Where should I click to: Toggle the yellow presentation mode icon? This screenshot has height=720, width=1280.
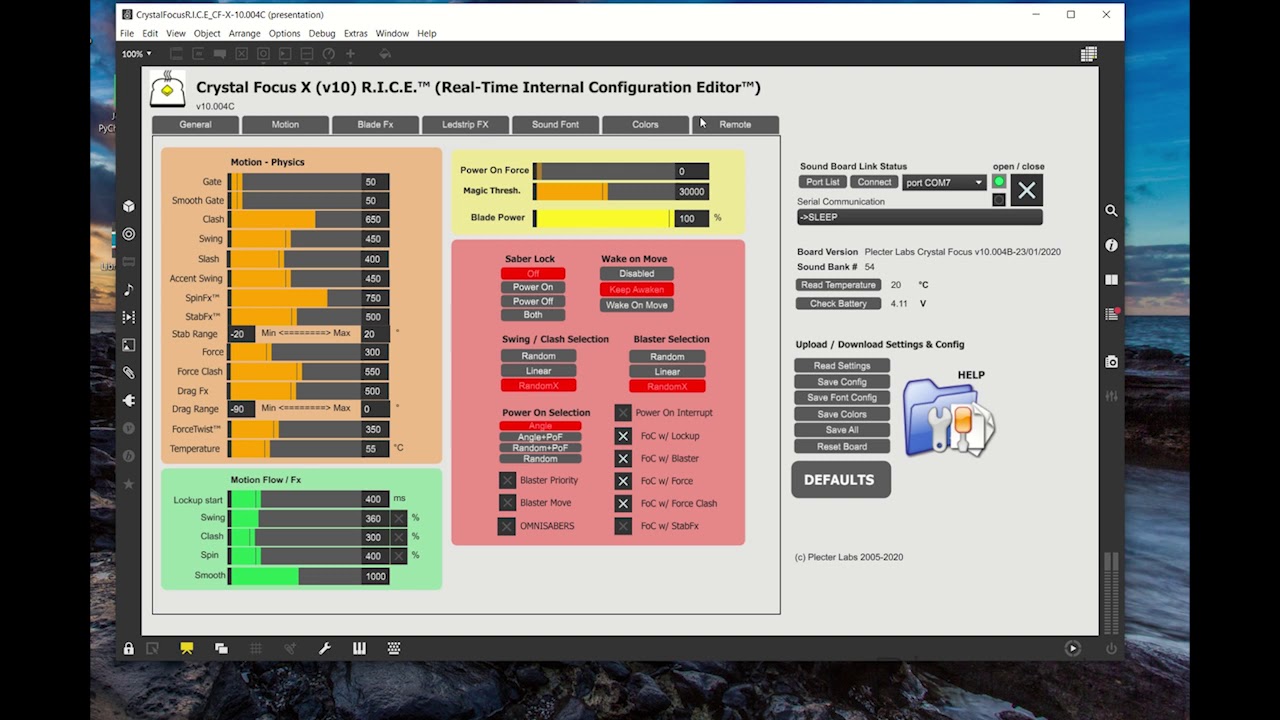click(187, 648)
